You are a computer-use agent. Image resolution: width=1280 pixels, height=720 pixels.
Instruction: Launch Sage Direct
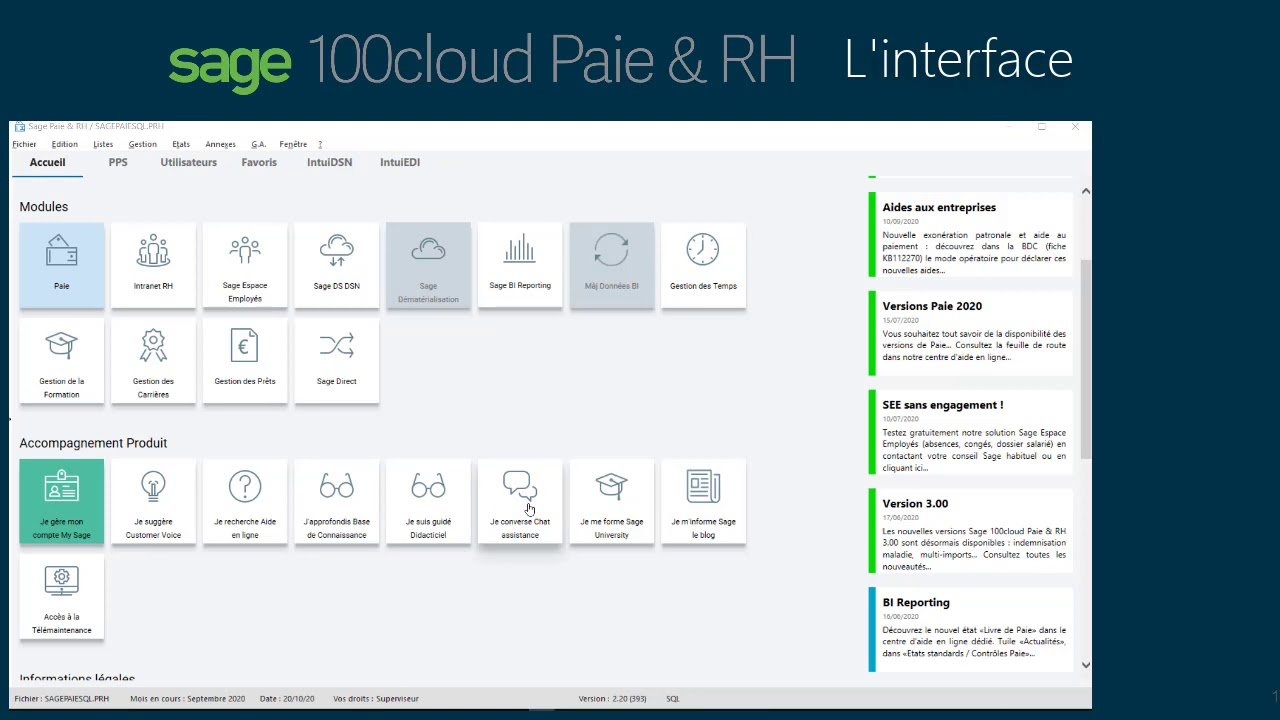(x=336, y=360)
